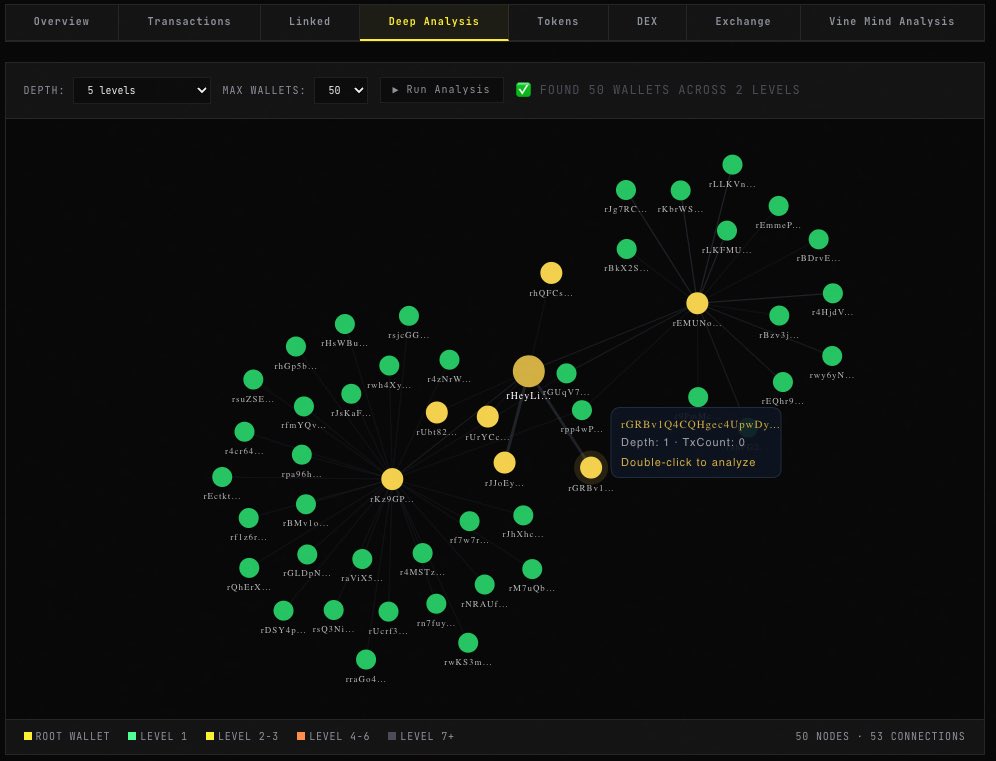
Task: Open the Max Wallets dropdown
Action: pyautogui.click(x=341, y=90)
